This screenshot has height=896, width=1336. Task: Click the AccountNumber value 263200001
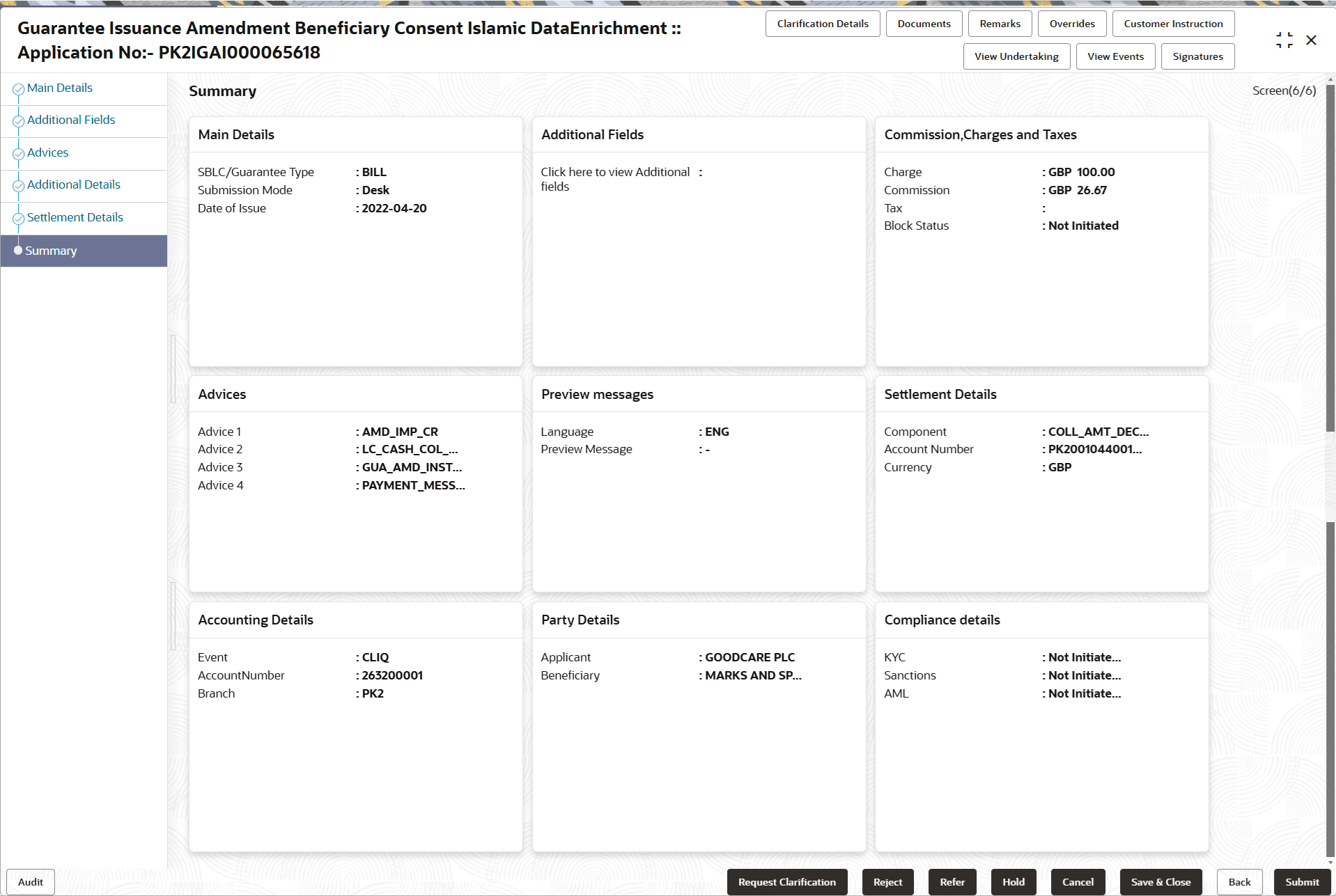(x=392, y=675)
